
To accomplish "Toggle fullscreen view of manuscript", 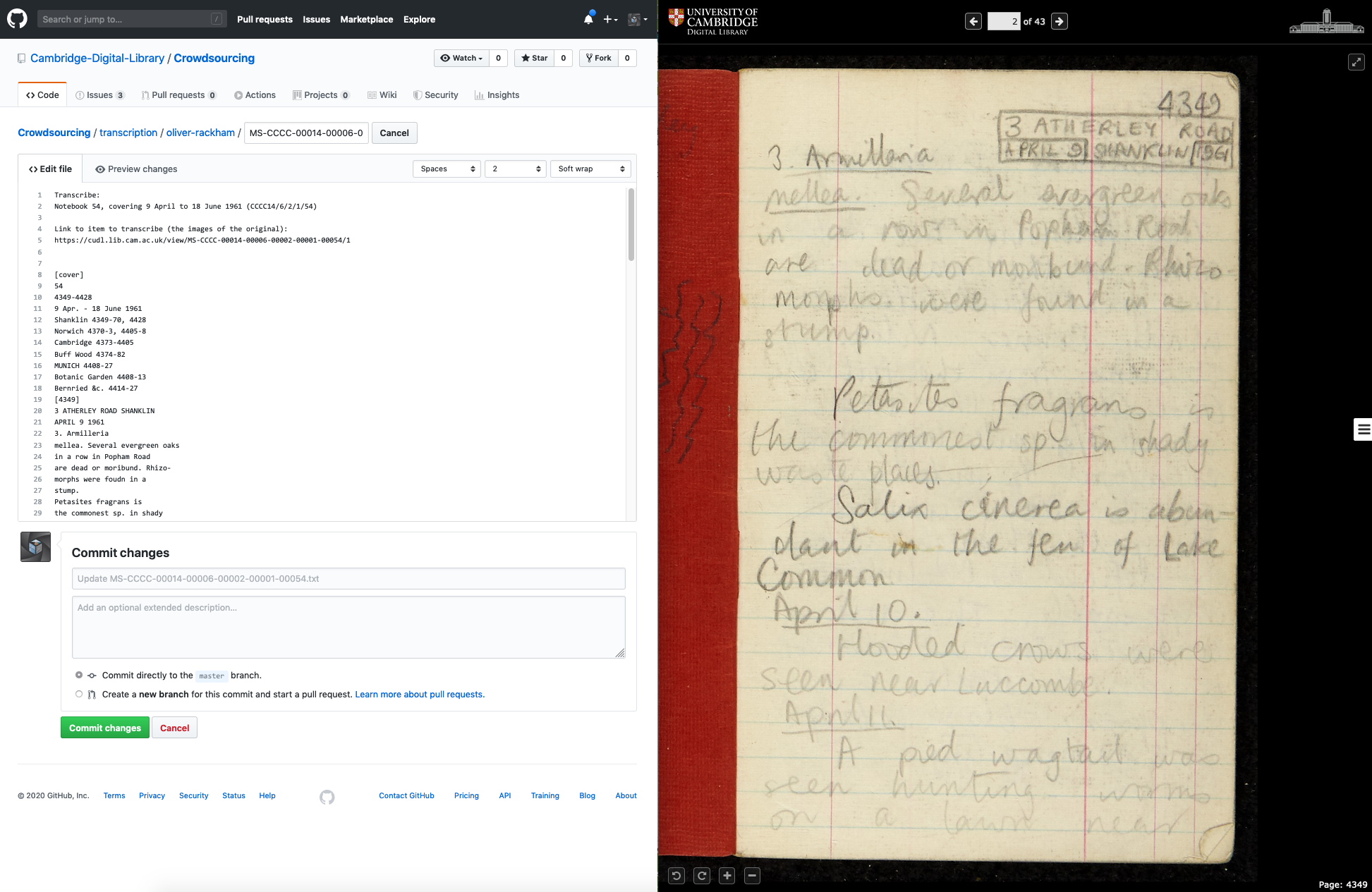I will tap(1356, 62).
